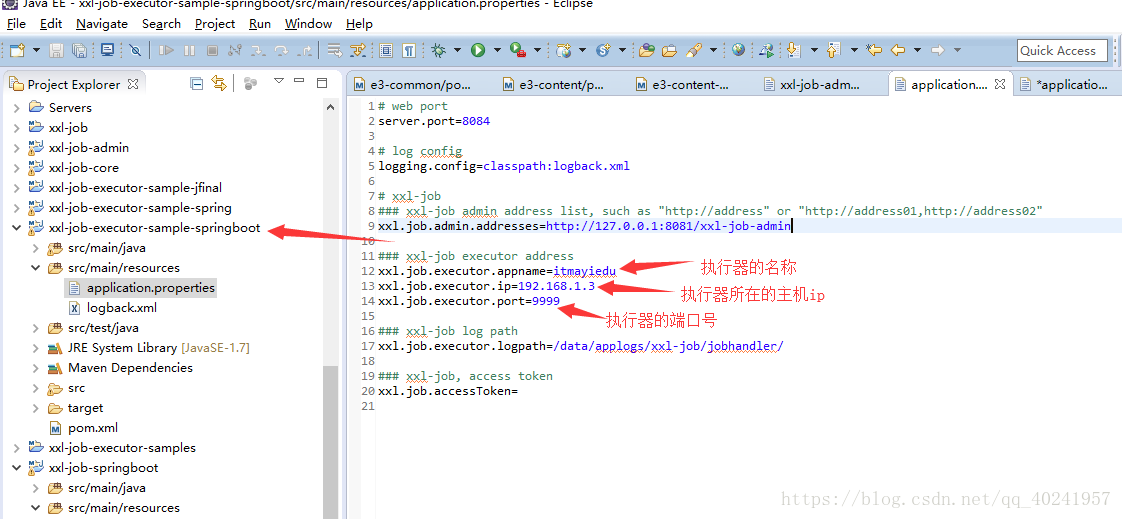Click the Previous Annotation icon
The height and width of the screenshot is (519, 1122).
coord(832,50)
